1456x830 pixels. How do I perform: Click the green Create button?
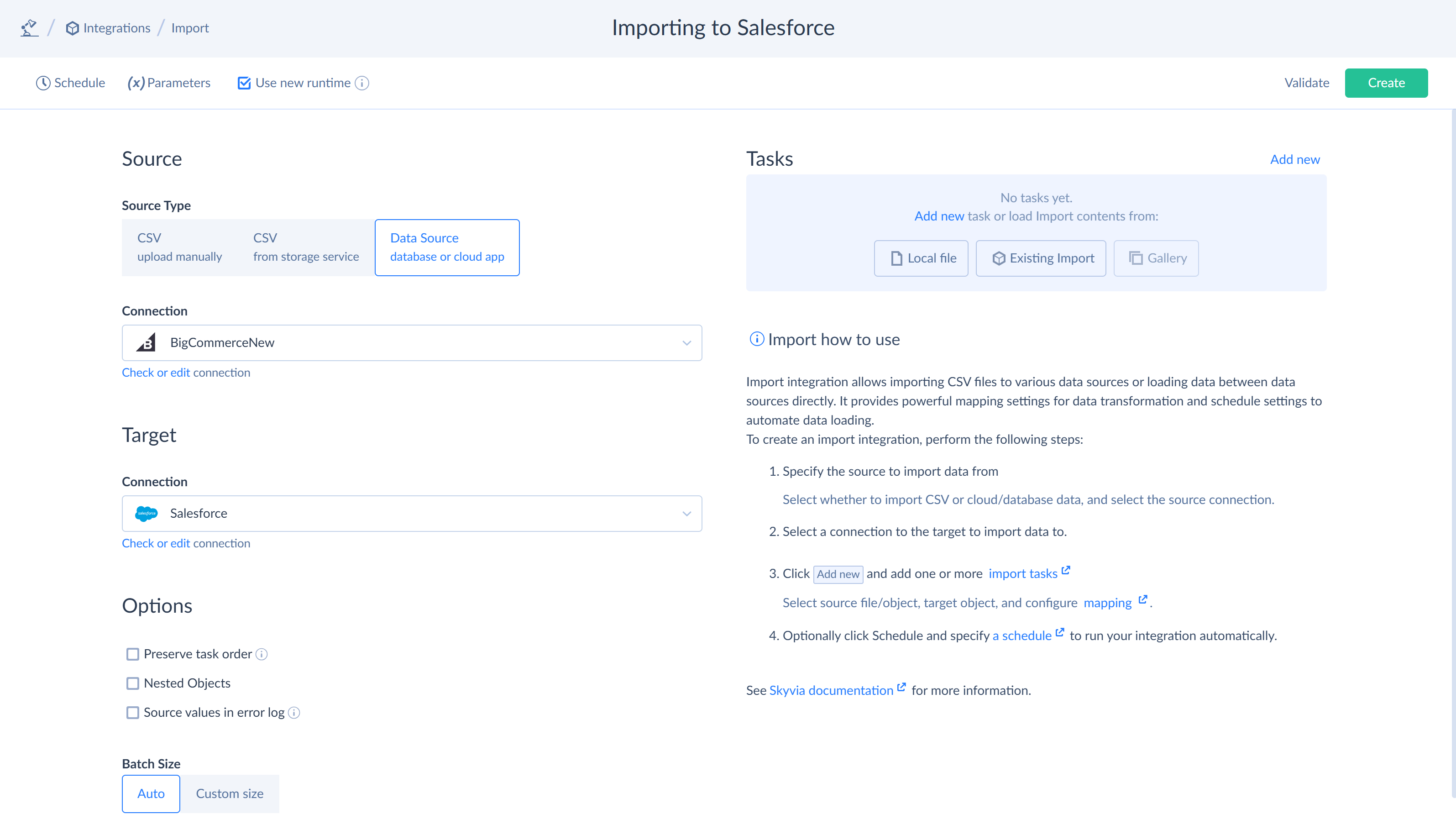pos(1386,83)
